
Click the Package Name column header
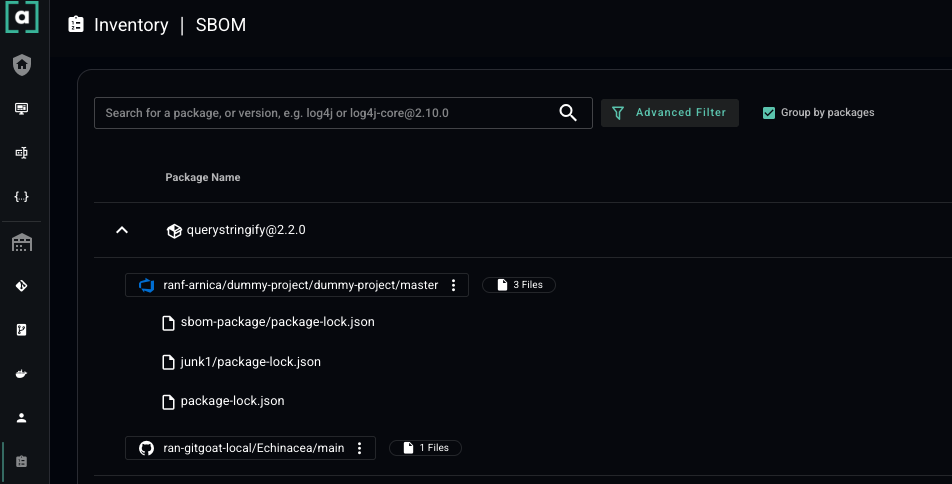(x=203, y=177)
